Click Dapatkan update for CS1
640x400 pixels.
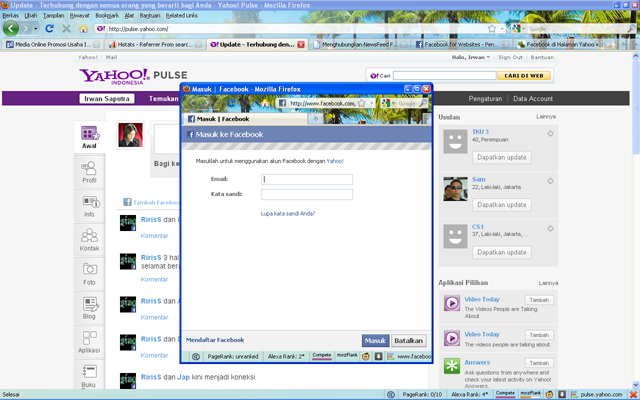click(x=501, y=252)
